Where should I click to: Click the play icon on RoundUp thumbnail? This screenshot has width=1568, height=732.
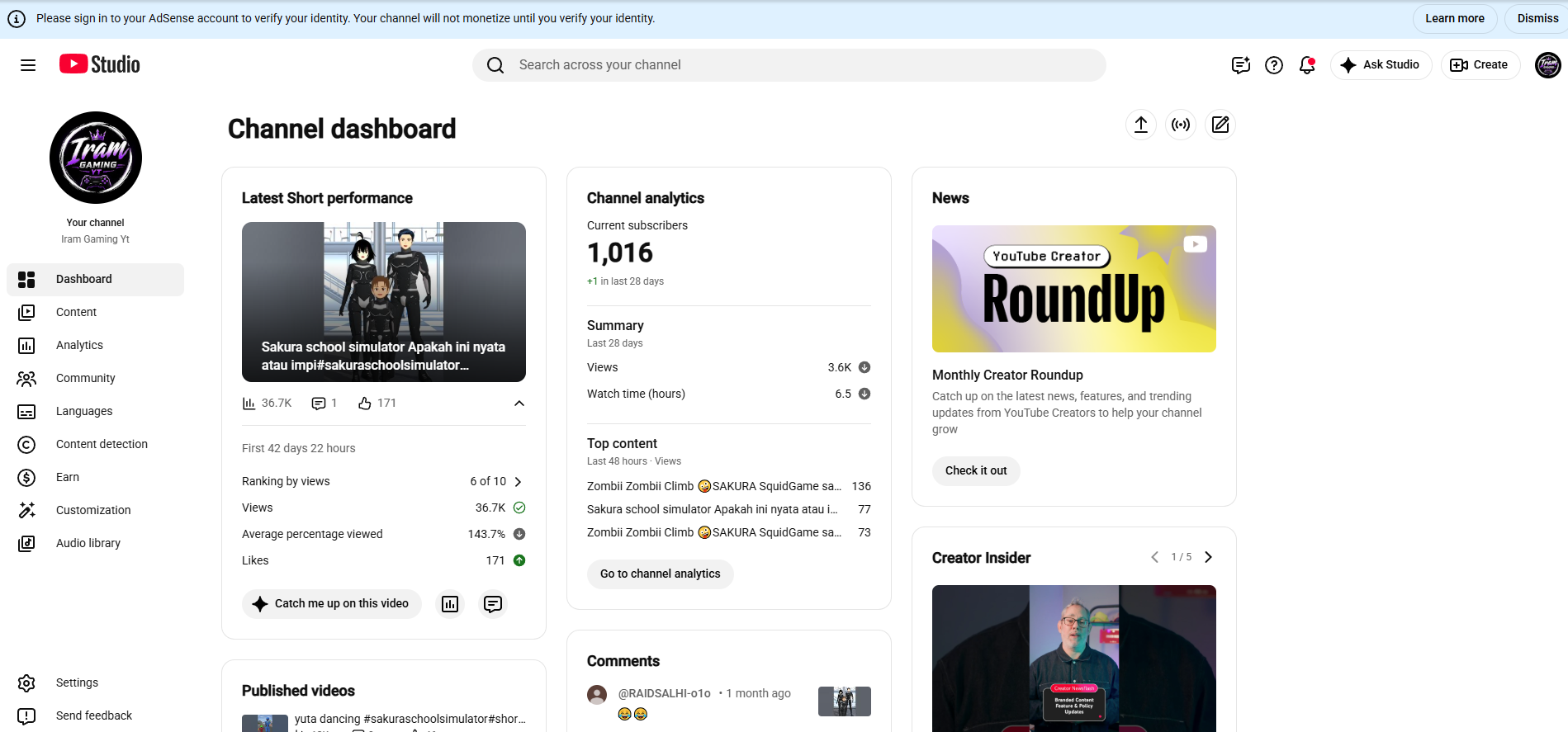(1195, 244)
